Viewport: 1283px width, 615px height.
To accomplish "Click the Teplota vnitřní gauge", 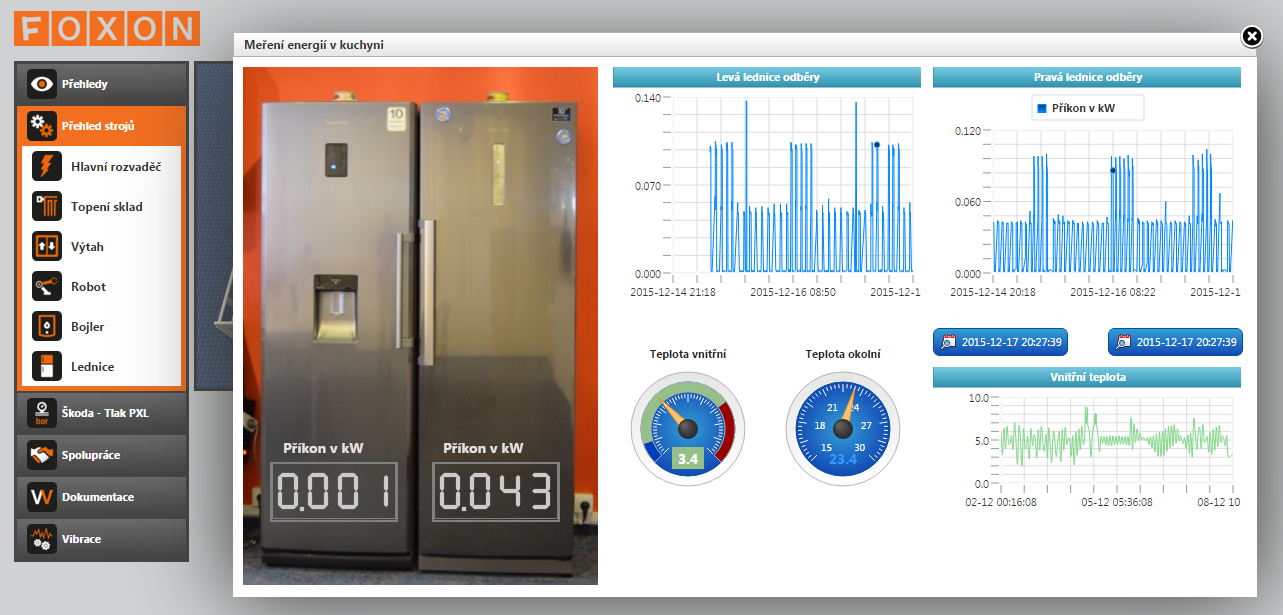I will tap(688, 428).
